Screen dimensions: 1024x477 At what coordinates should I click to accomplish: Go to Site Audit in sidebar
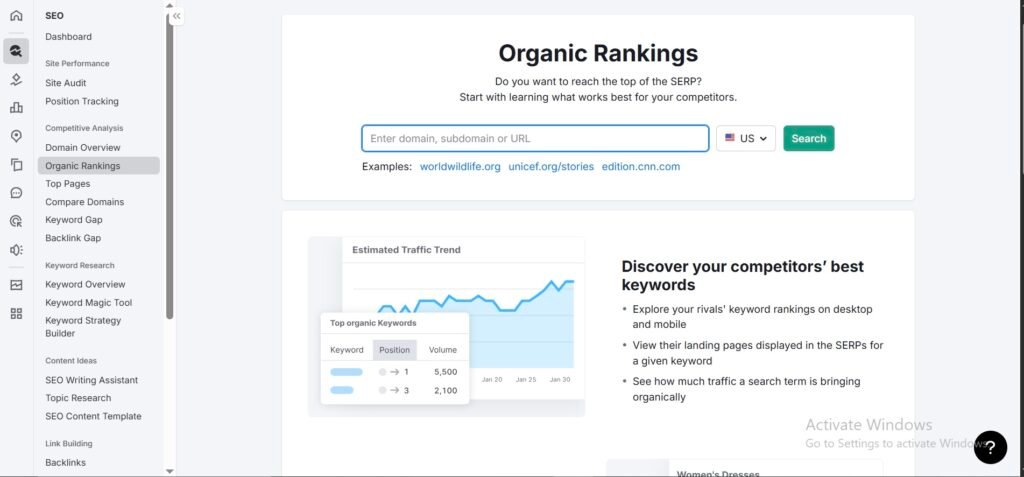coord(66,83)
